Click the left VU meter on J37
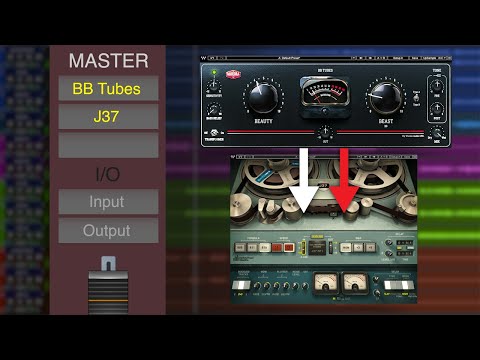Image resolution: width=480 pixels, height=360 pixels. pyautogui.click(x=325, y=282)
